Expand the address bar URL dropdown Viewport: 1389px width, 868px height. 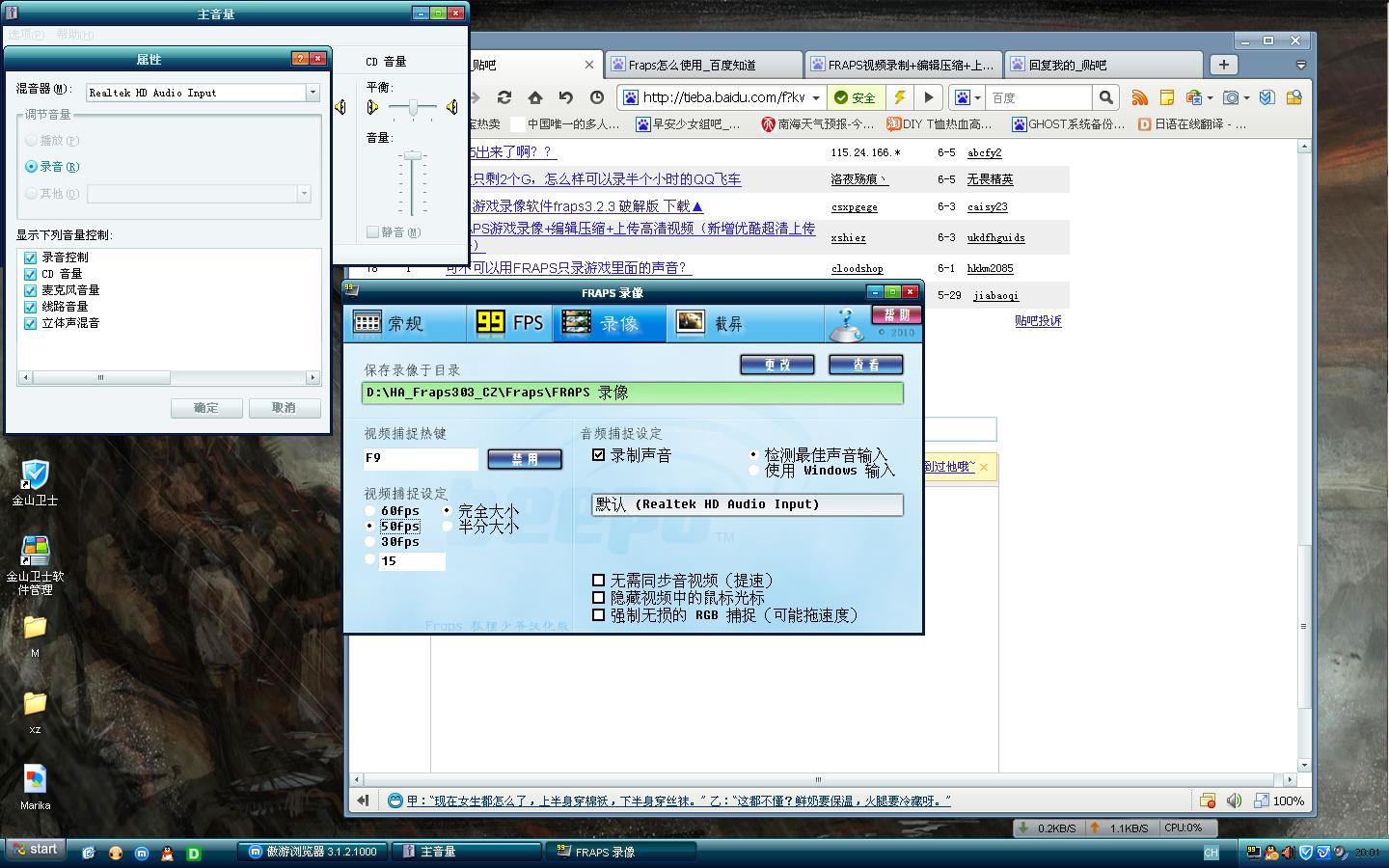coord(816,97)
